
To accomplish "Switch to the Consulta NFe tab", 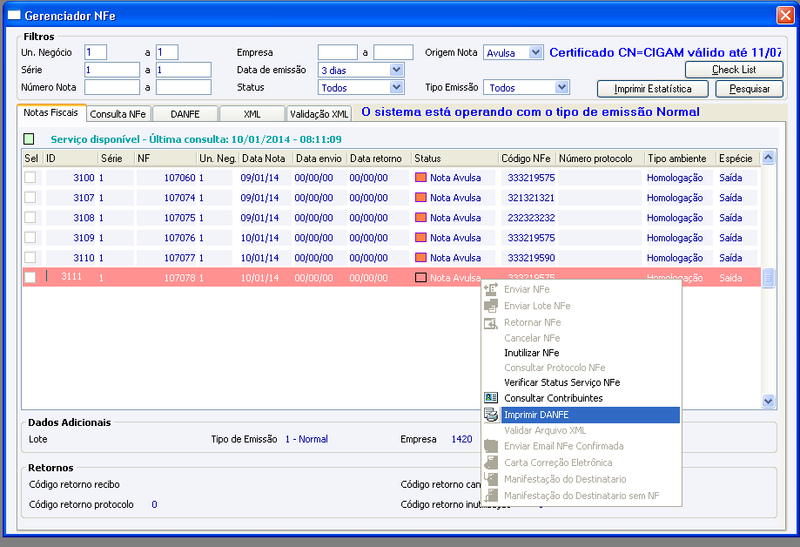I will point(117,114).
